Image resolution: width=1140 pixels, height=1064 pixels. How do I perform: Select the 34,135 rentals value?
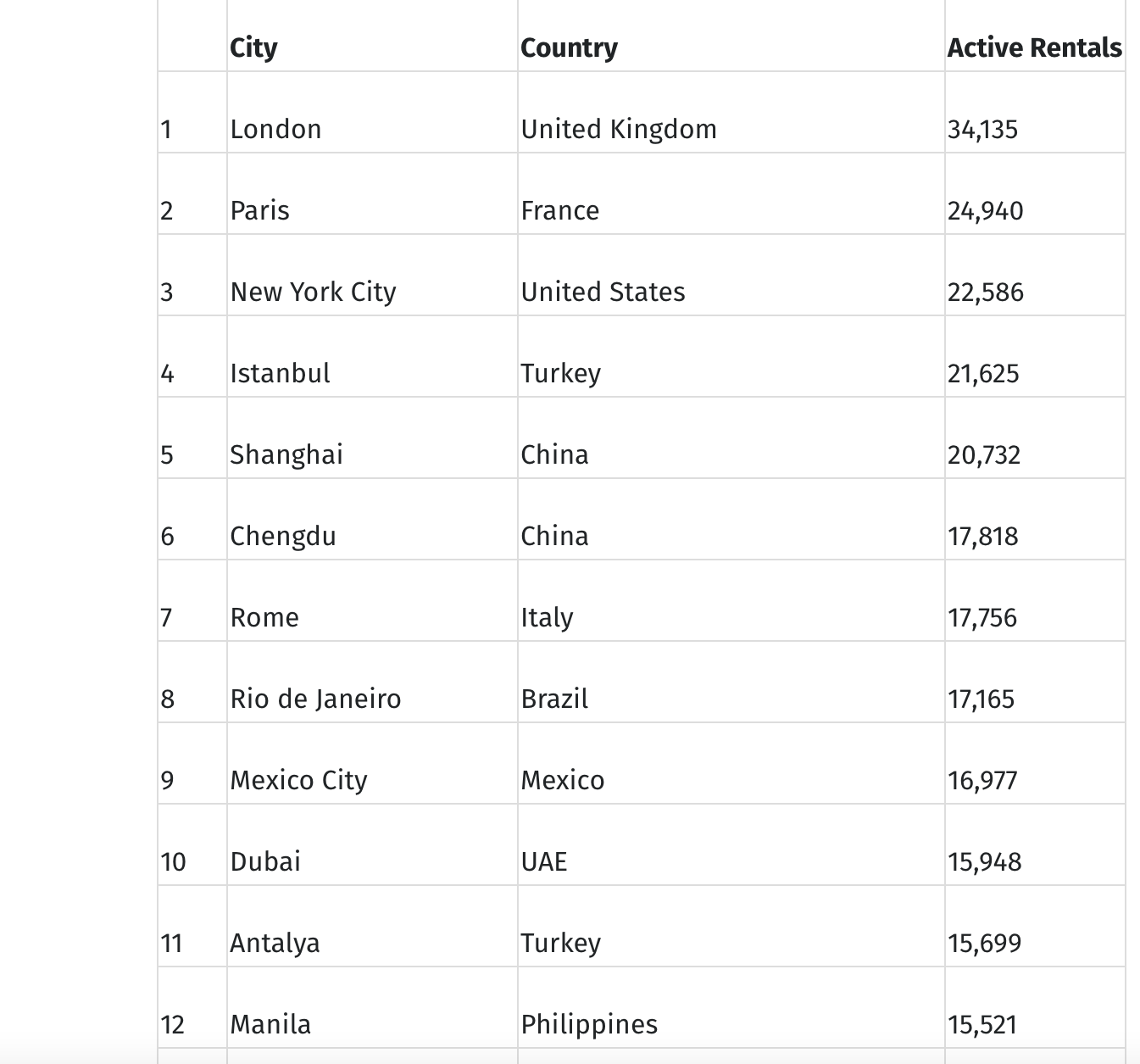coord(982,130)
